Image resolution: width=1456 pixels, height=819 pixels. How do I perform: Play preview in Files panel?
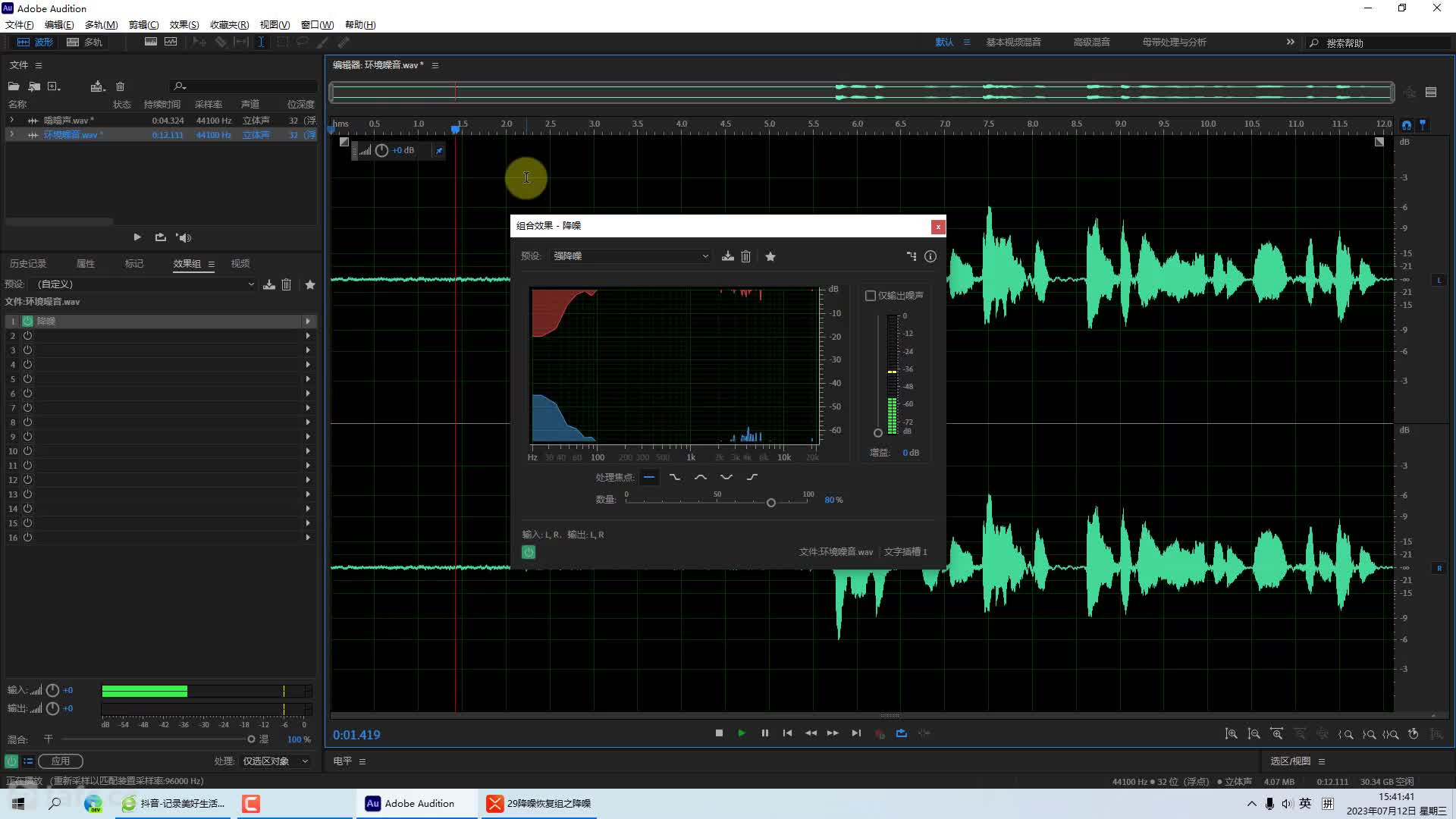(x=137, y=237)
